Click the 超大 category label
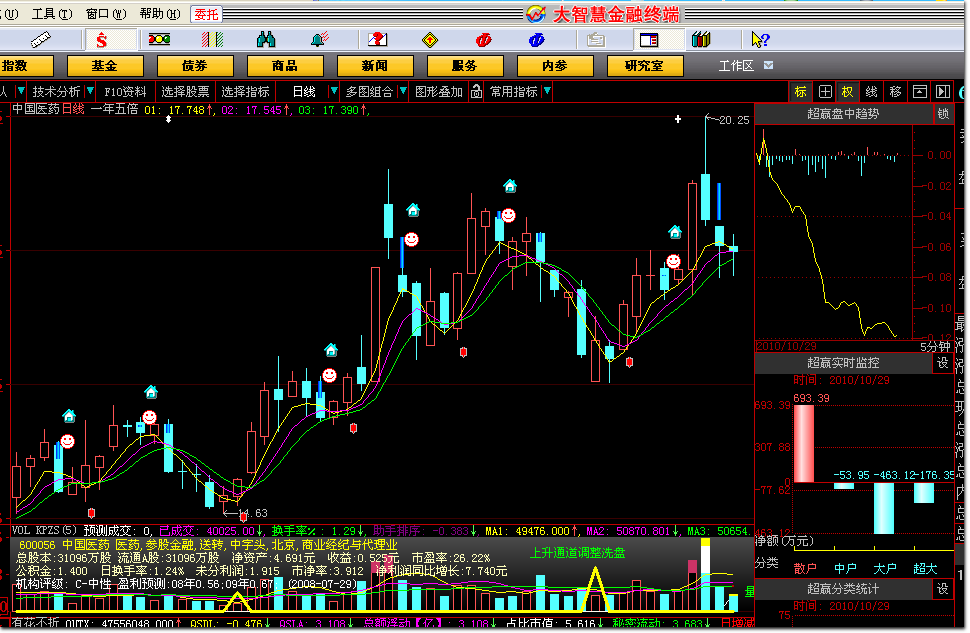Screen dimensions: 970x633 (x=925, y=568)
